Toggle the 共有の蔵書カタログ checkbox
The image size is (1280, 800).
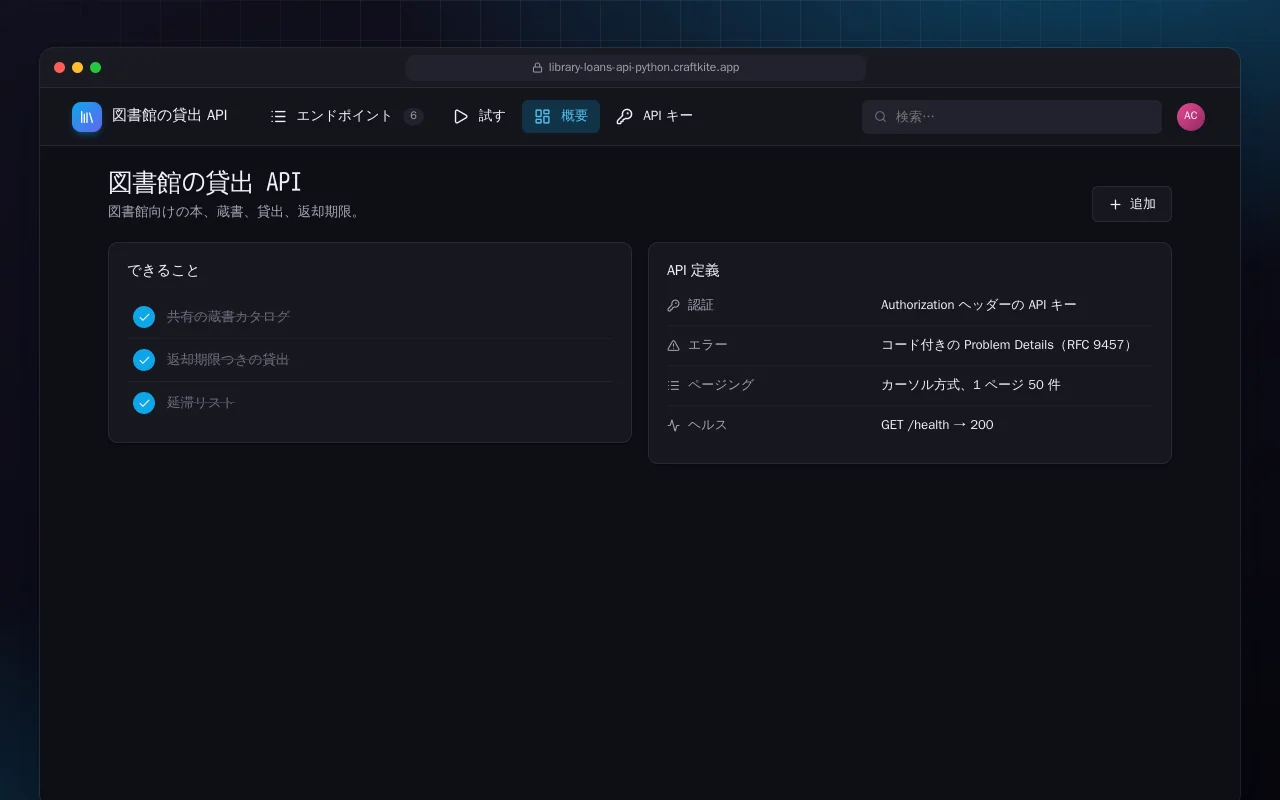144,317
